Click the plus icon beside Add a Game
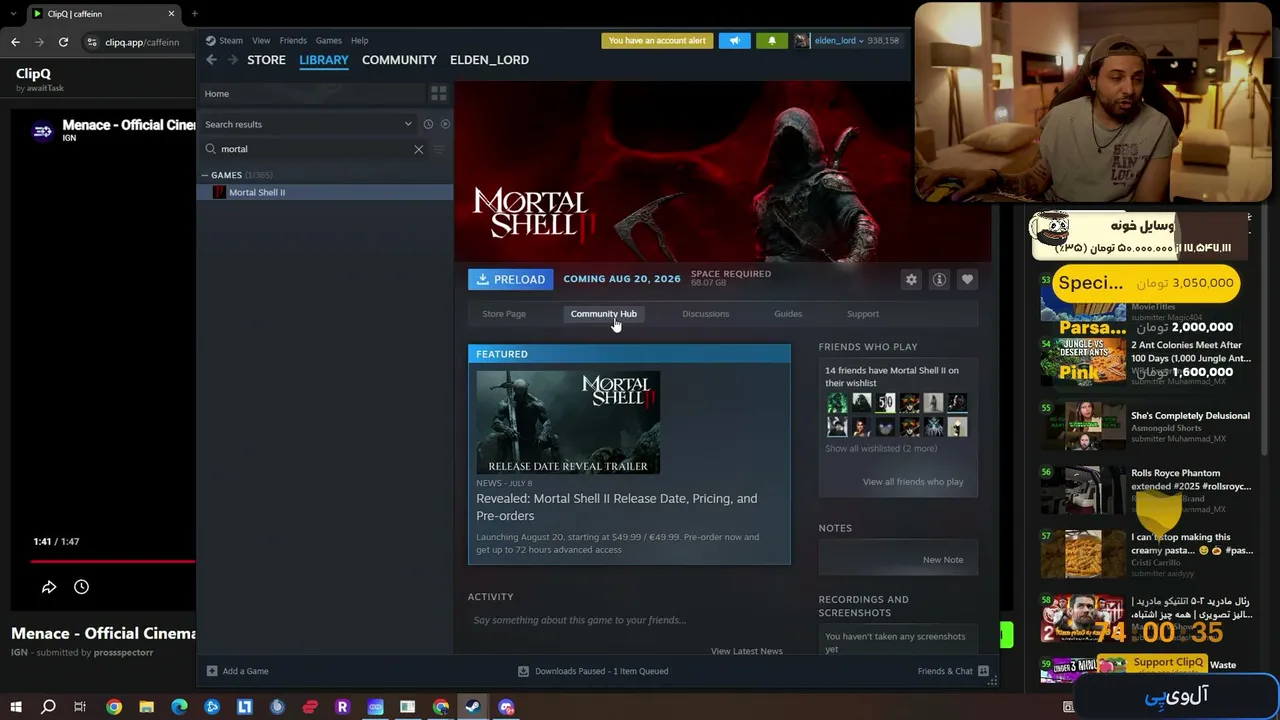The width and height of the screenshot is (1280, 720). click(211, 671)
